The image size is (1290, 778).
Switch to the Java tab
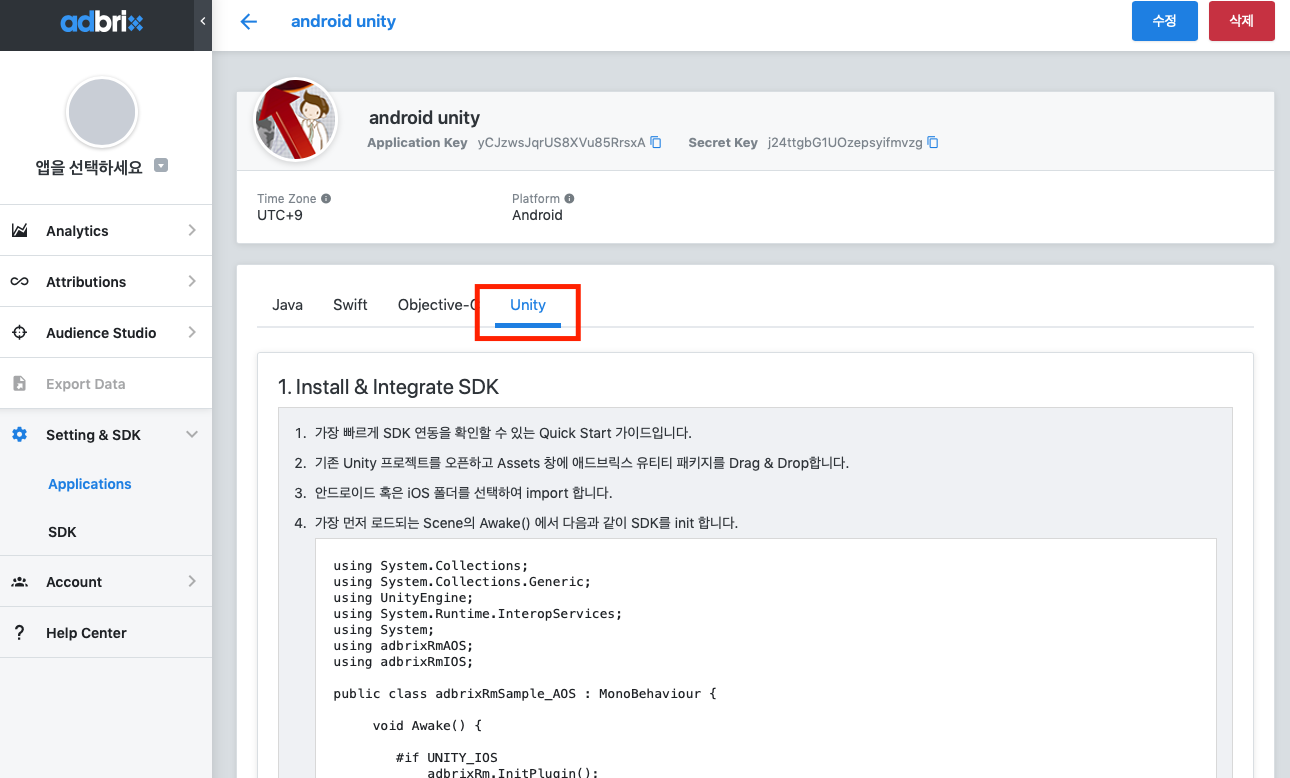click(x=287, y=305)
